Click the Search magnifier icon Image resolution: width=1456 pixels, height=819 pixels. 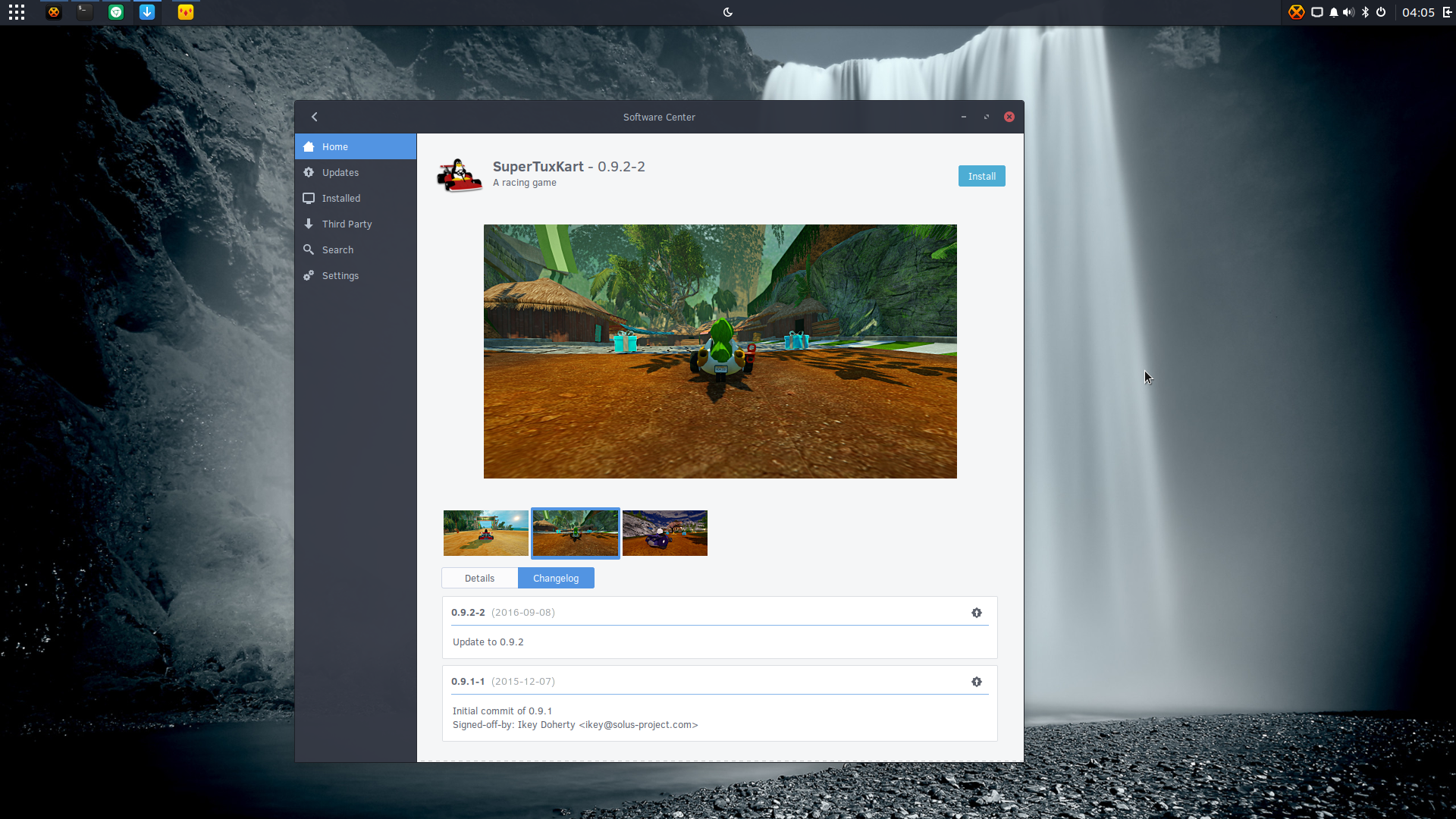(x=309, y=249)
